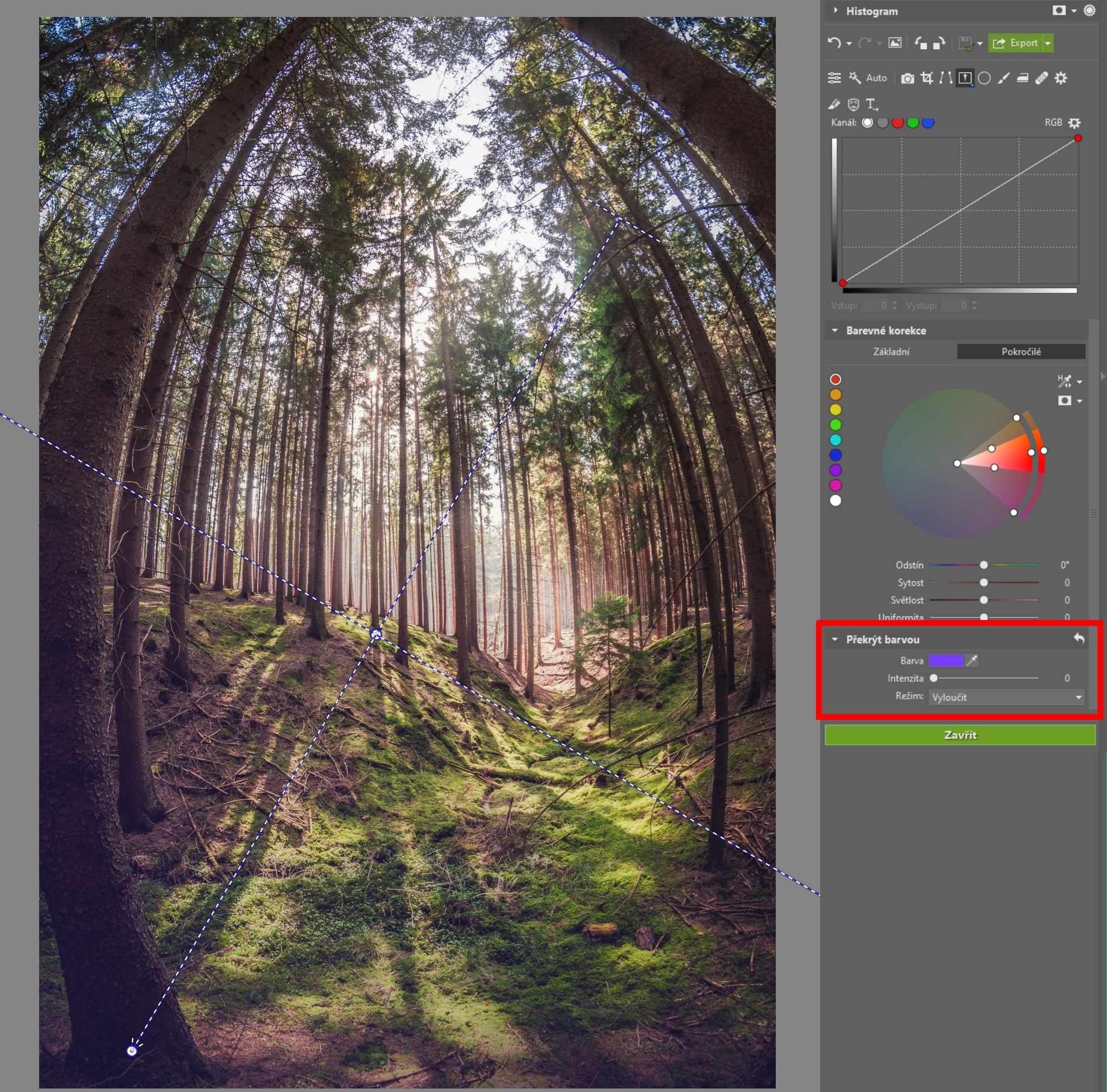The height and width of the screenshot is (1092, 1107).
Task: Select the Crop tool
Action: pyautogui.click(x=927, y=78)
